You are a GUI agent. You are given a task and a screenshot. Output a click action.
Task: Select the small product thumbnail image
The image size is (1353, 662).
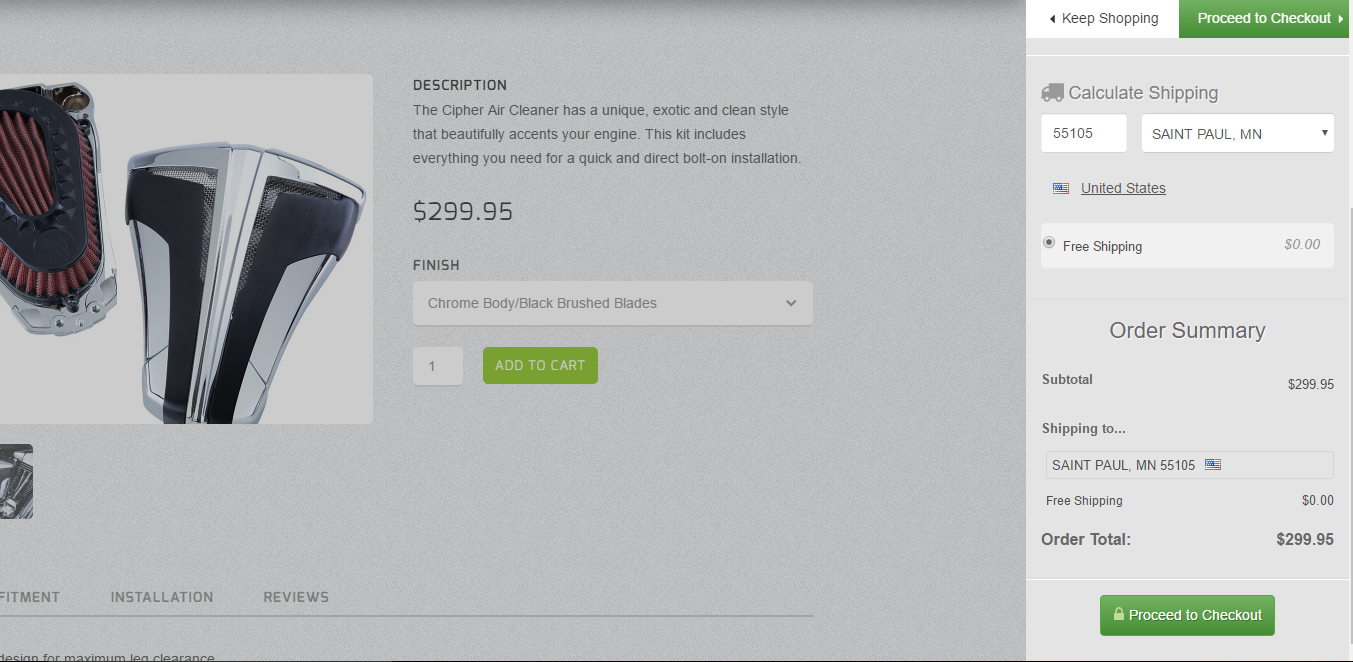16,482
